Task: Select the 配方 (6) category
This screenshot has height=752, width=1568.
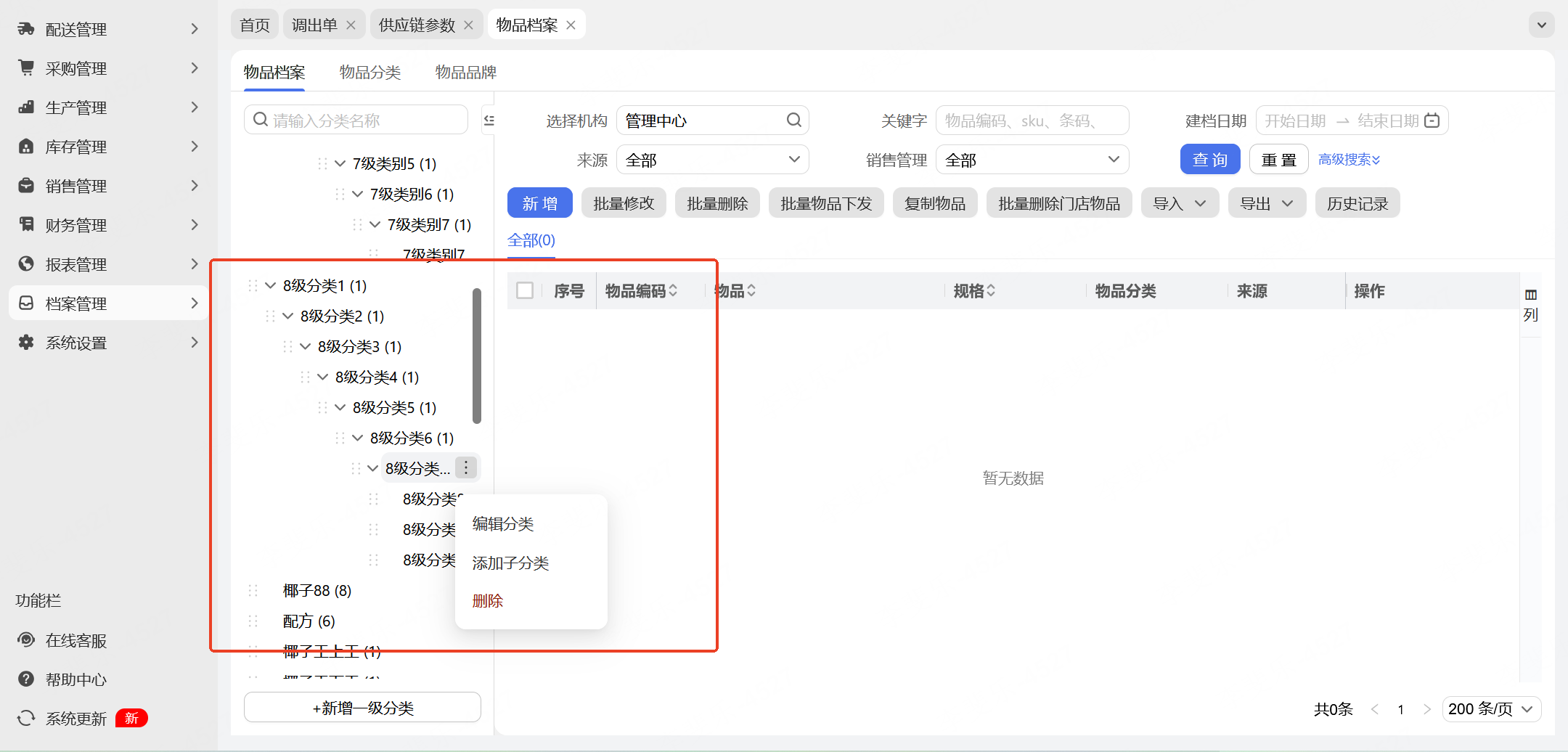Action: pyautogui.click(x=309, y=621)
